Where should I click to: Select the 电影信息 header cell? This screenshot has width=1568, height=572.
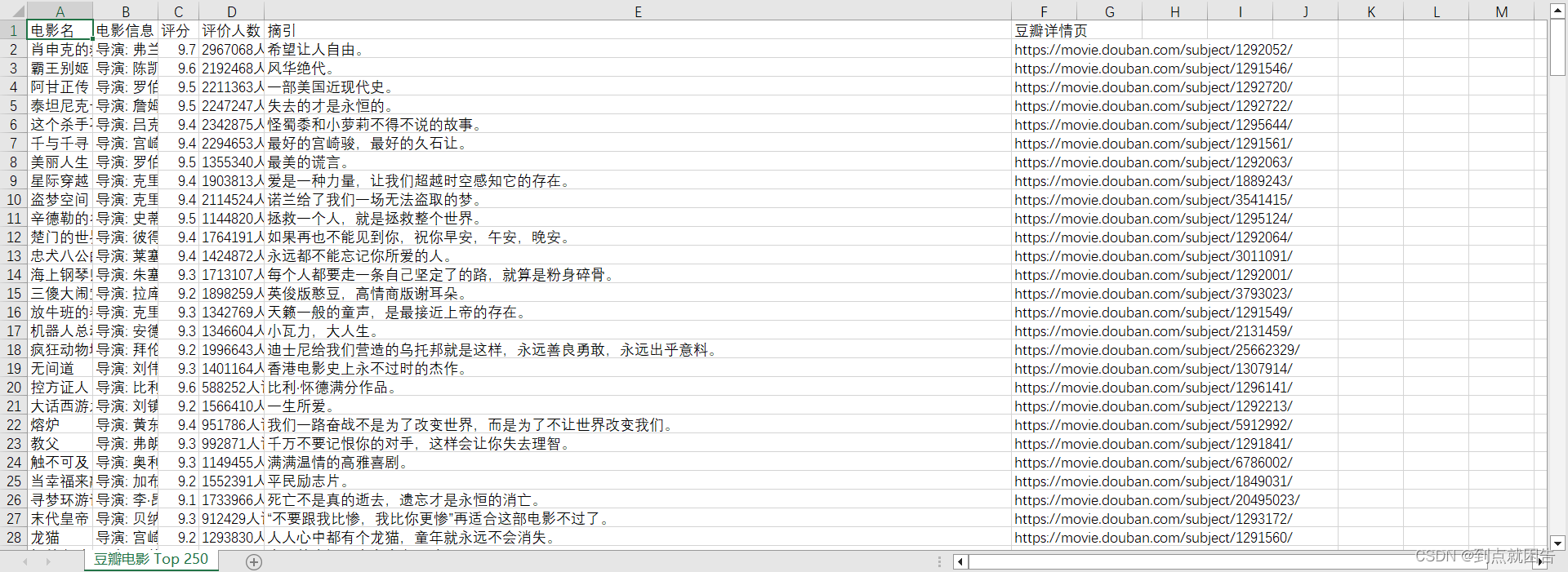pos(125,30)
